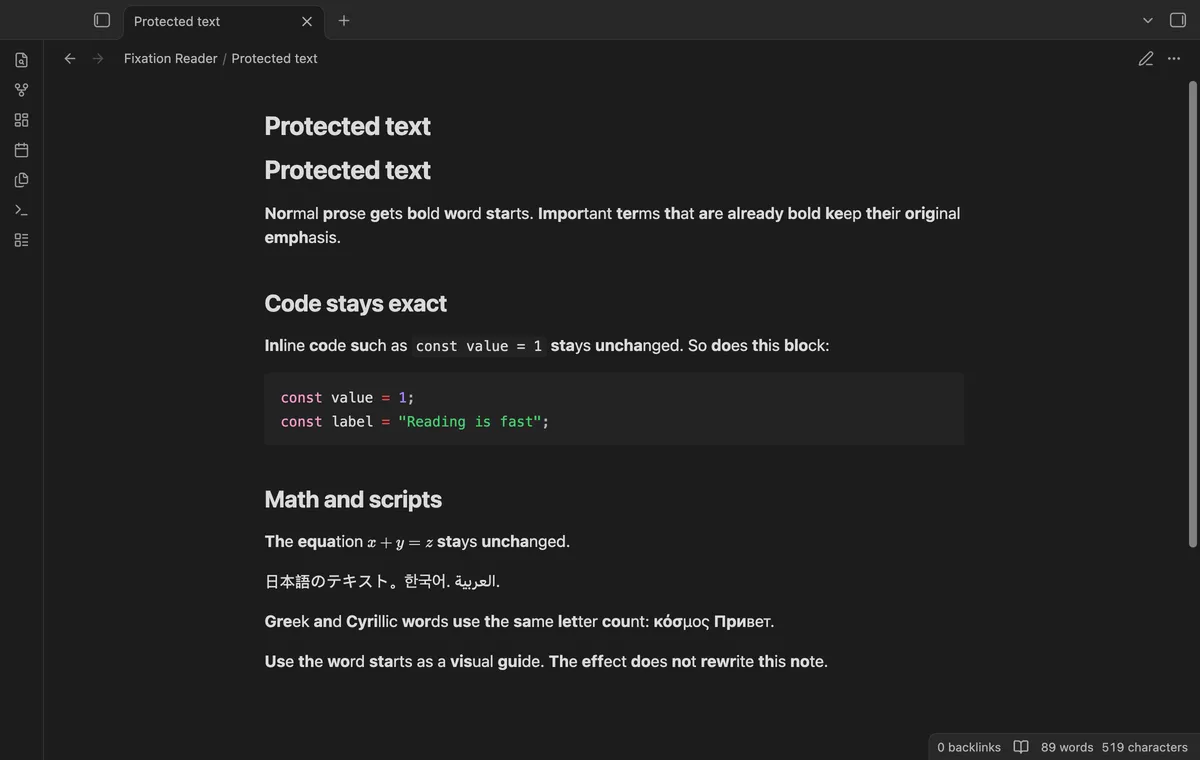Viewport: 1200px width, 760px height.
Task: Open quick switcher ribbon icon
Action: click(x=21, y=60)
